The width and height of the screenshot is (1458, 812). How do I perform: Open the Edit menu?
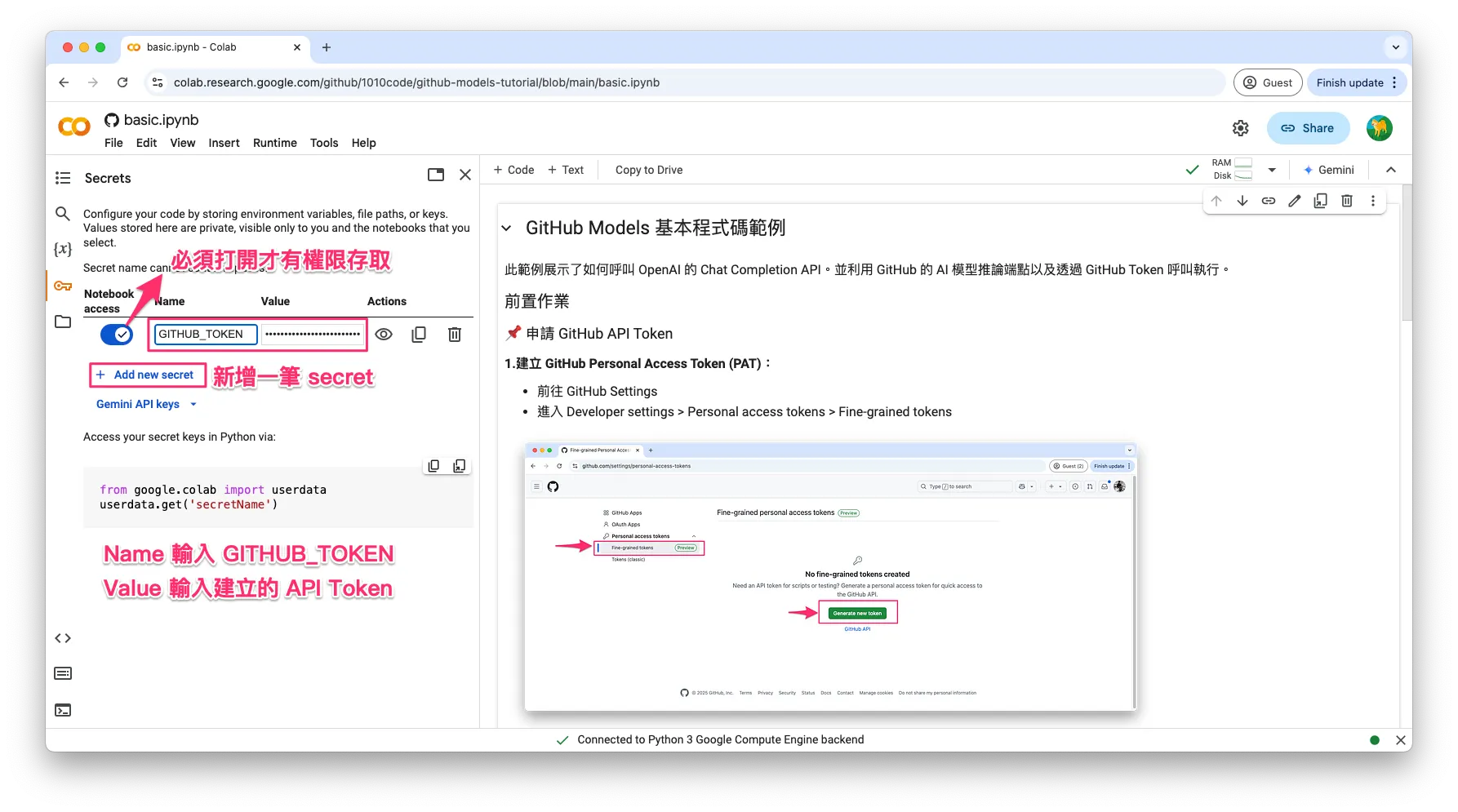click(x=146, y=143)
